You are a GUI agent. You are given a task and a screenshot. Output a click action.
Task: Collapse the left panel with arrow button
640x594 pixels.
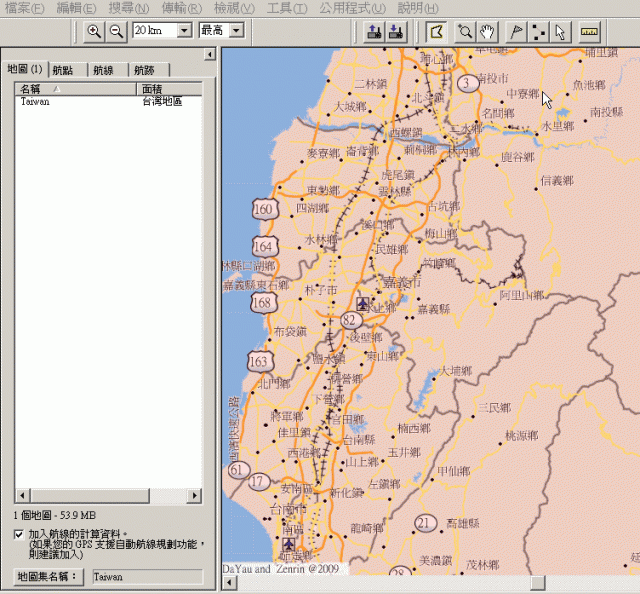pyautogui.click(x=209, y=54)
